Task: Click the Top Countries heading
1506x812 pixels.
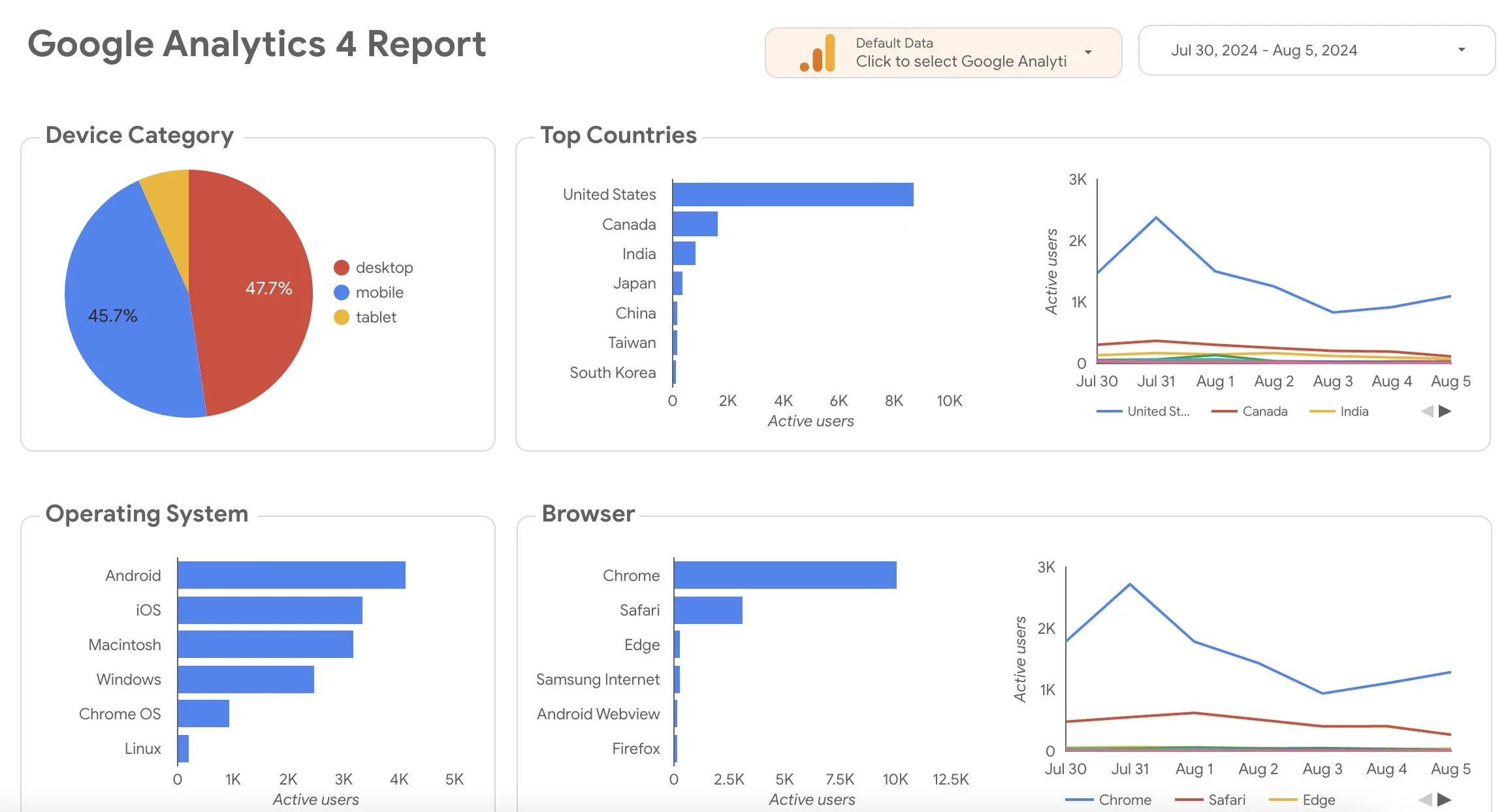Action: (618, 134)
